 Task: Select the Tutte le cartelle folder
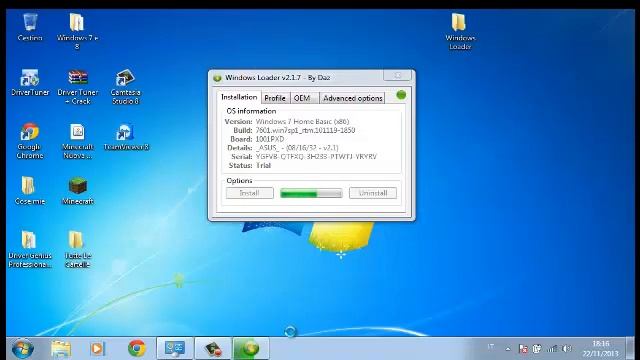(78, 249)
